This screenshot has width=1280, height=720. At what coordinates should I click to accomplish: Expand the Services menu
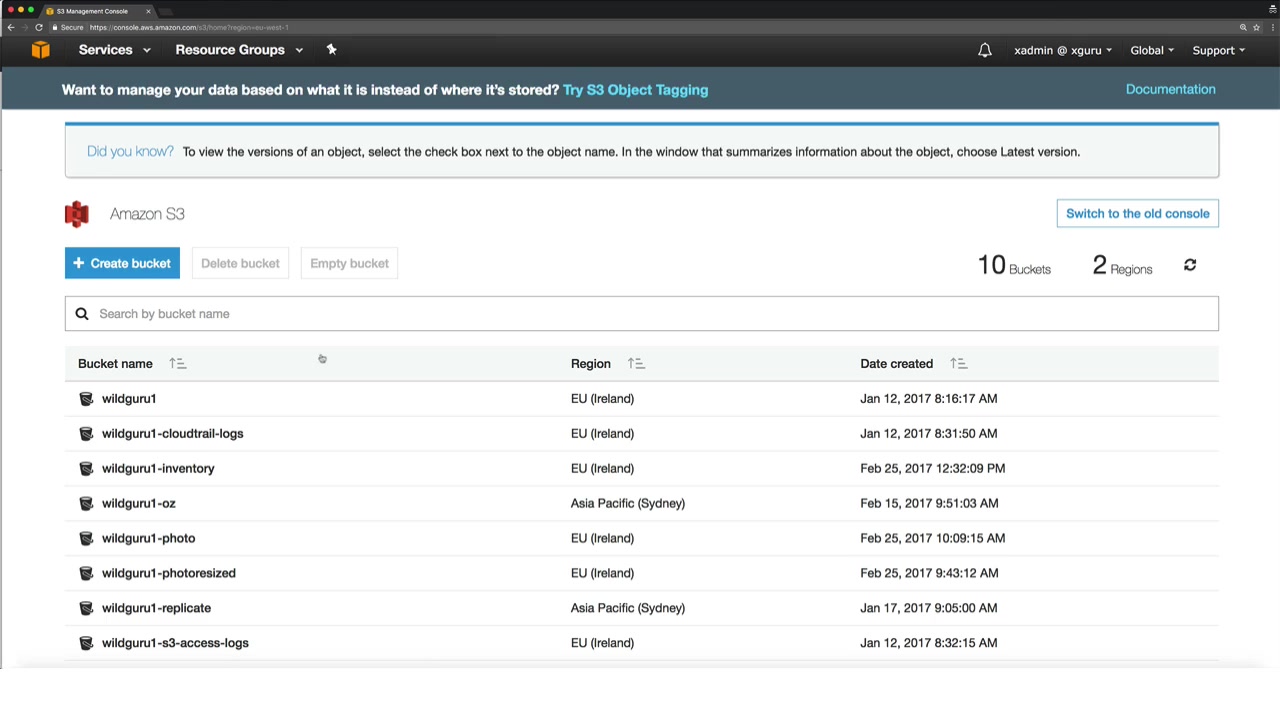coord(114,50)
